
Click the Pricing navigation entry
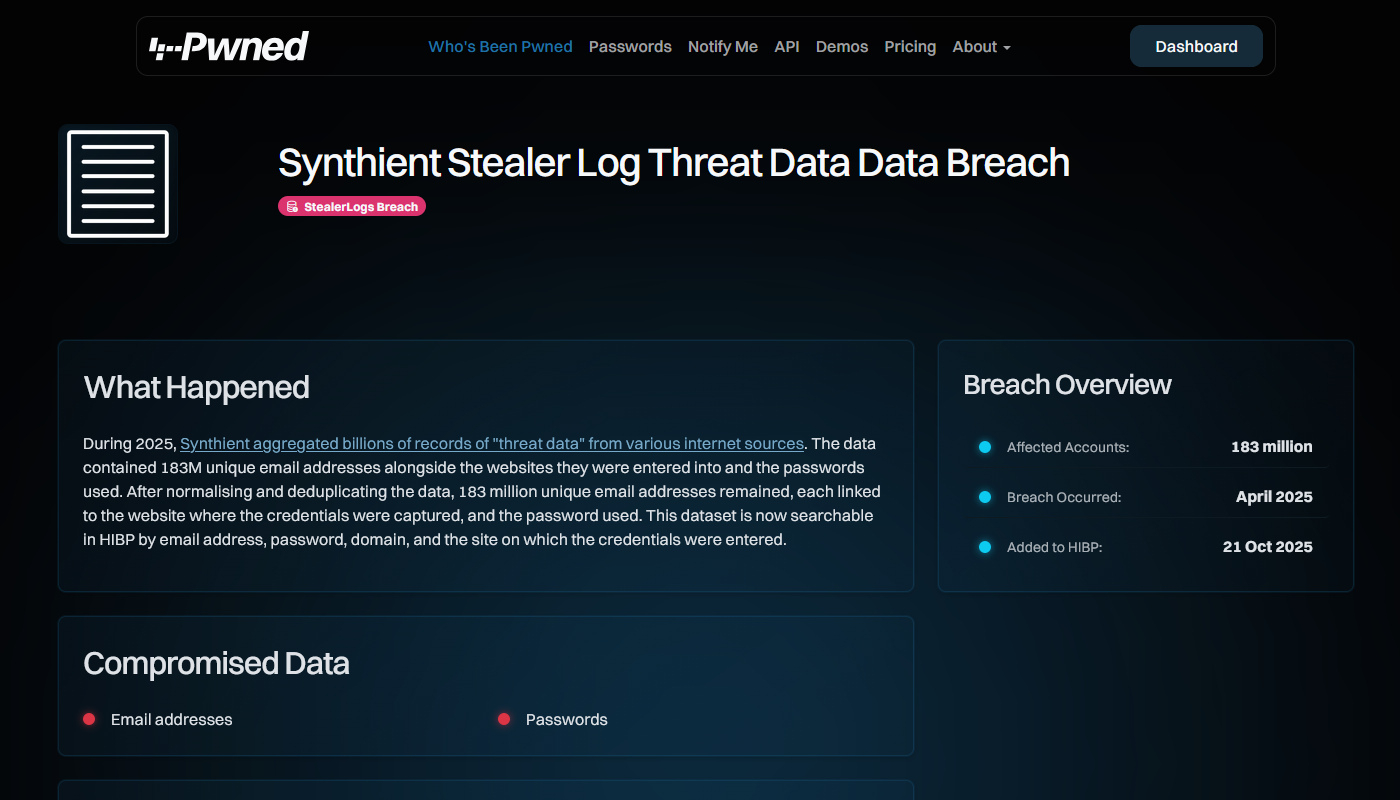[x=910, y=46]
